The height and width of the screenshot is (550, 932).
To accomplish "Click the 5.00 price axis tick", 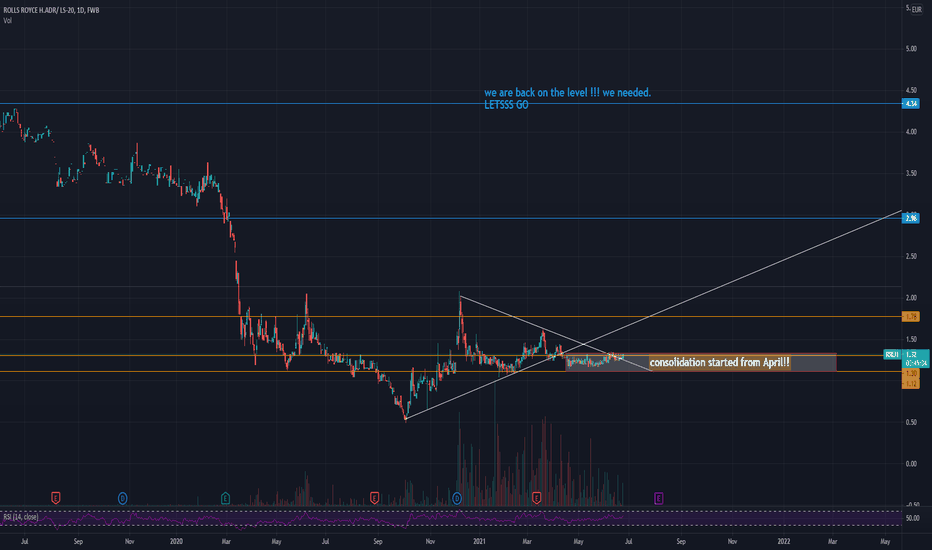I will pyautogui.click(x=911, y=49).
